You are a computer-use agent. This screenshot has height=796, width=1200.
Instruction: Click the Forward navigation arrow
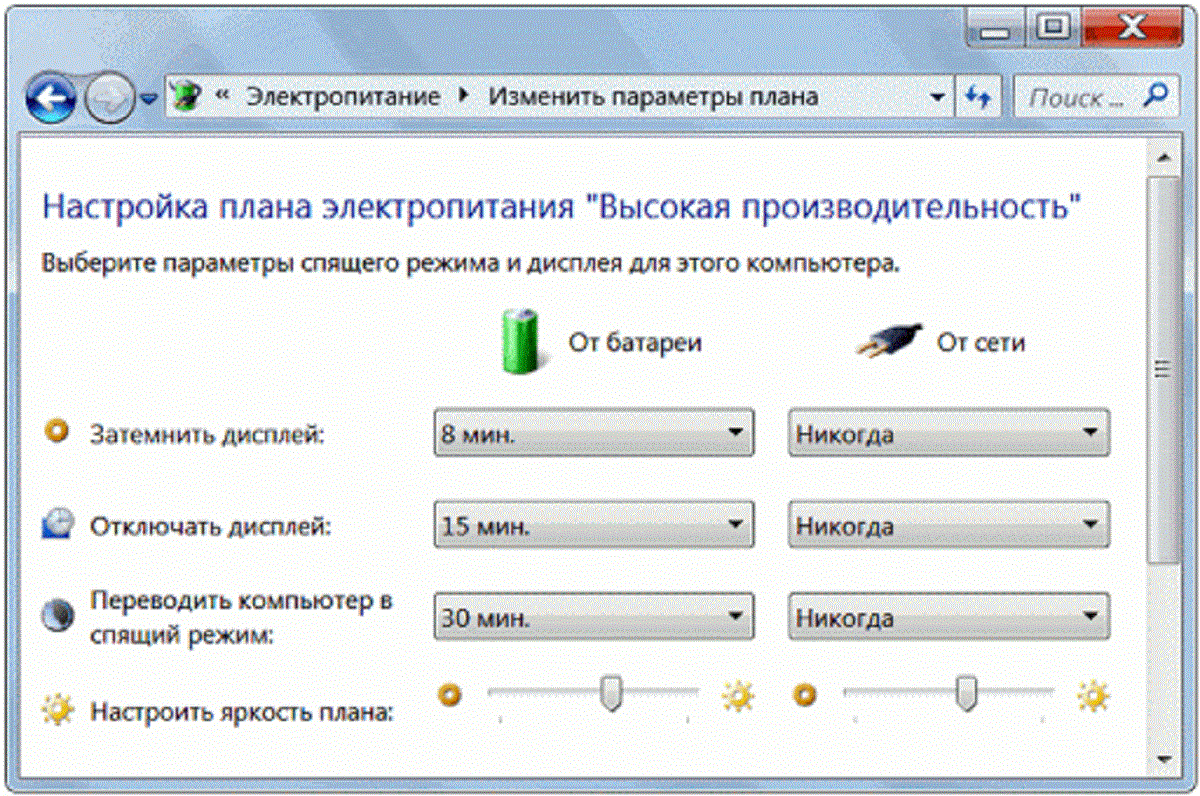(108, 98)
